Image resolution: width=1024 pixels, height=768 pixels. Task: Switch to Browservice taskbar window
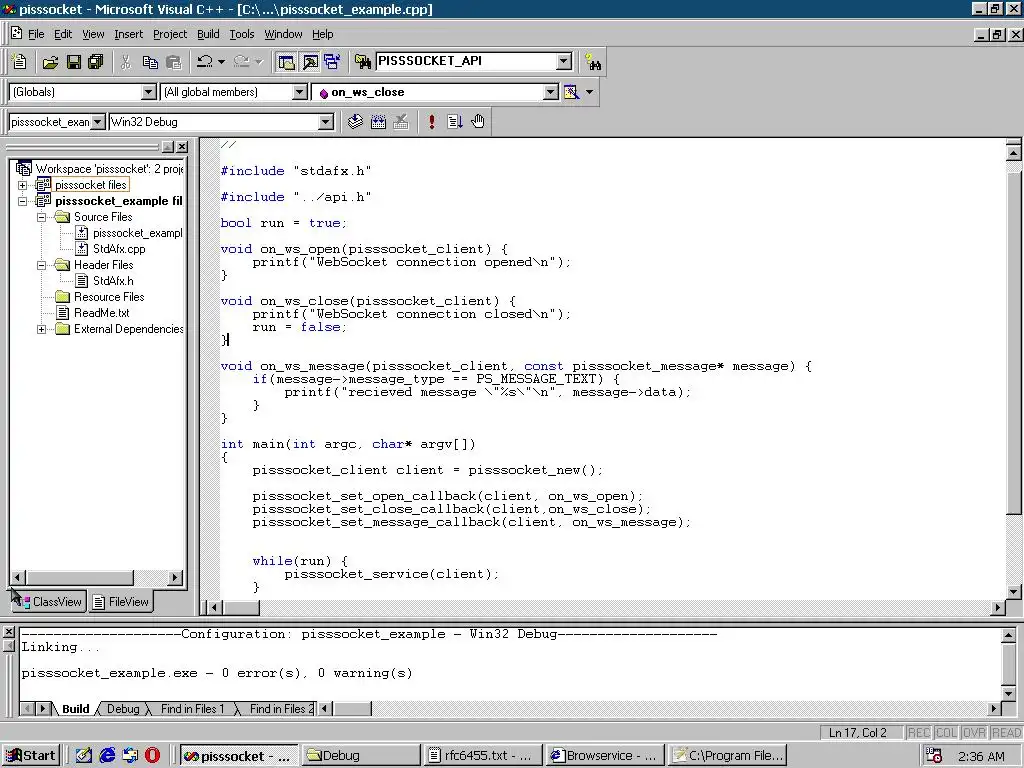coord(605,756)
